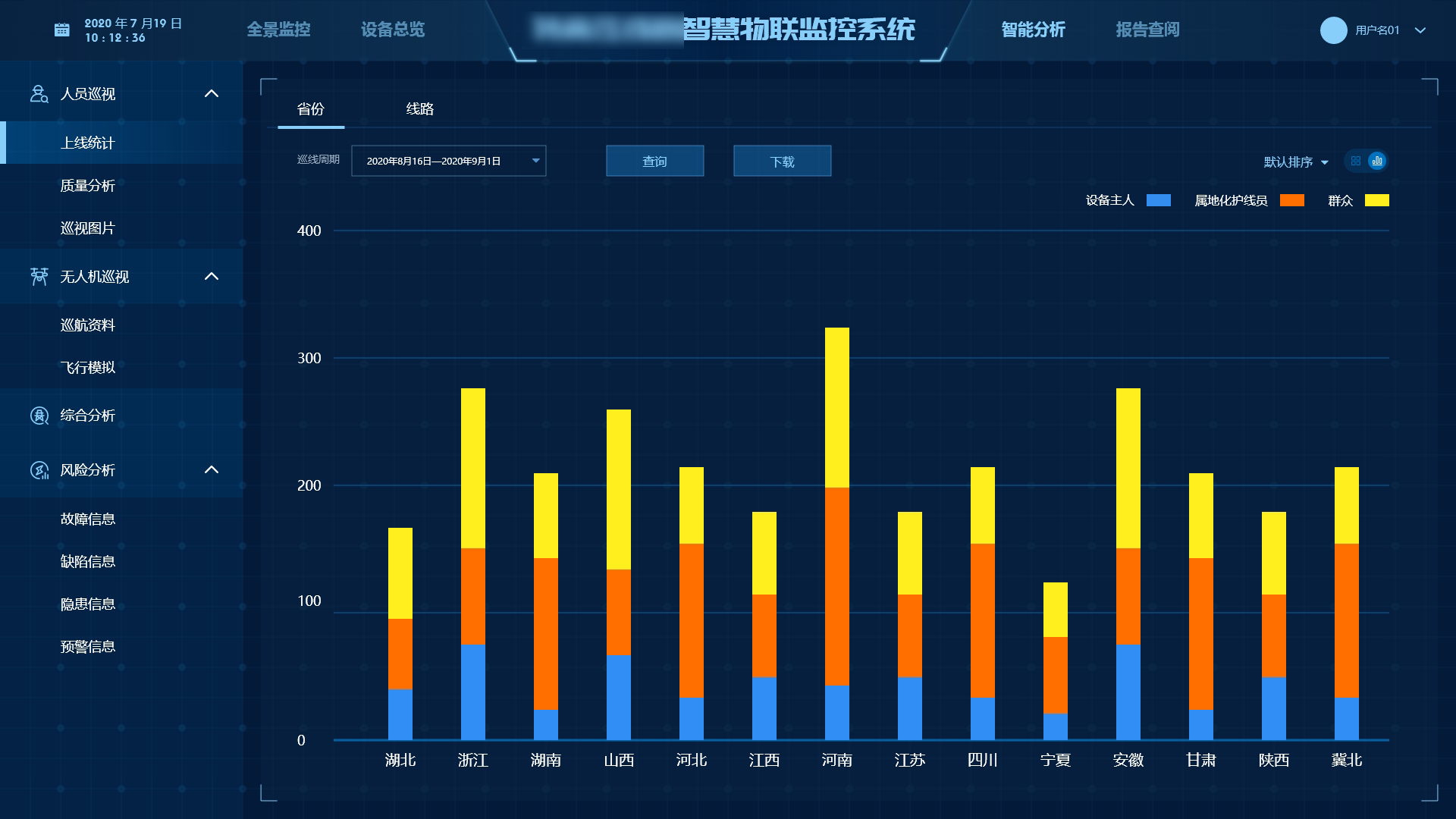
Task: Click the 无人机巡视 section label
Action: pyautogui.click(x=95, y=277)
